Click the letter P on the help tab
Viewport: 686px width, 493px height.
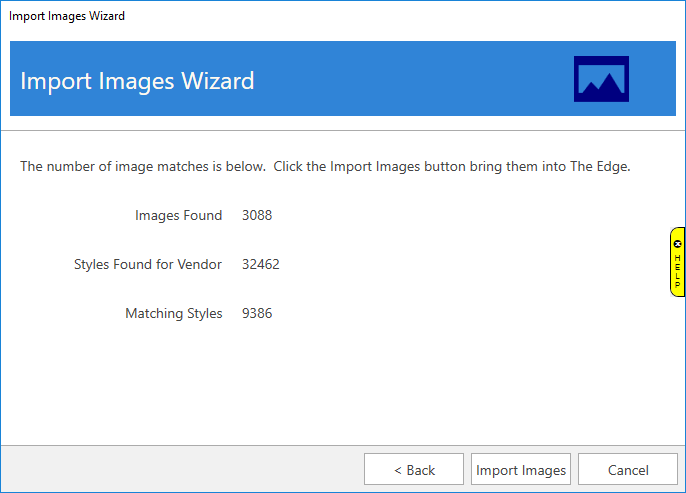click(x=677, y=285)
